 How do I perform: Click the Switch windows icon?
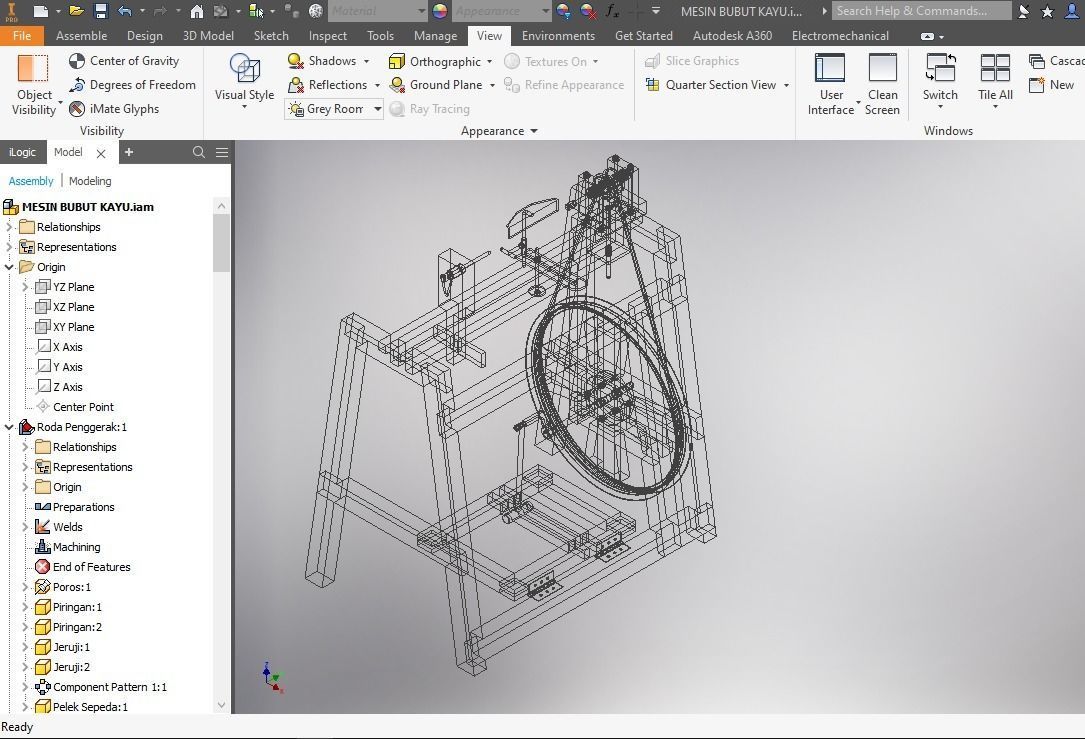(x=940, y=68)
